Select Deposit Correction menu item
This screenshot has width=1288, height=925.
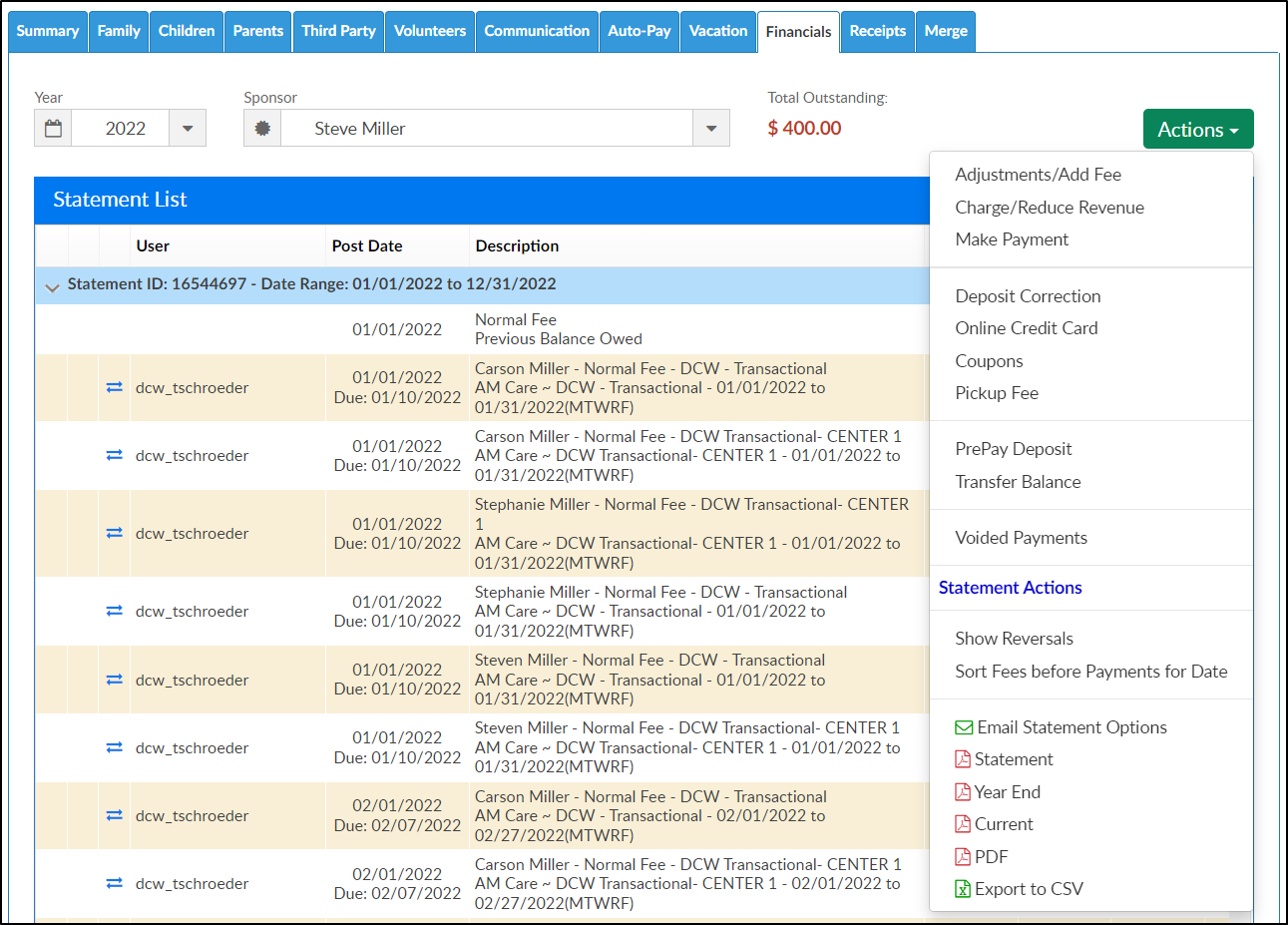point(1028,296)
